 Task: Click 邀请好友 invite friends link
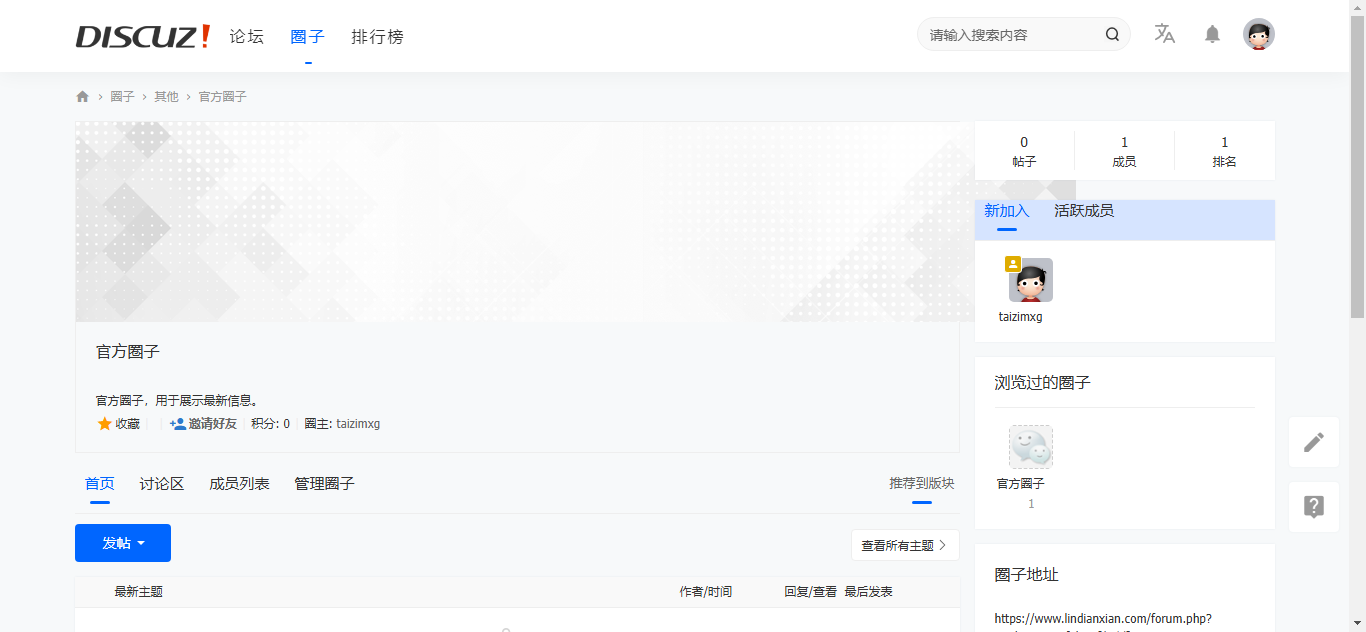click(x=204, y=424)
